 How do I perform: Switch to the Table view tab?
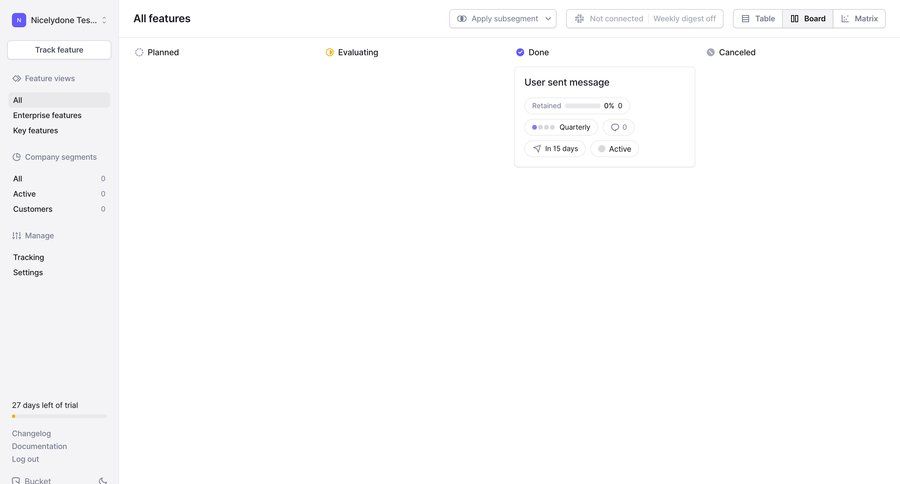click(x=758, y=19)
